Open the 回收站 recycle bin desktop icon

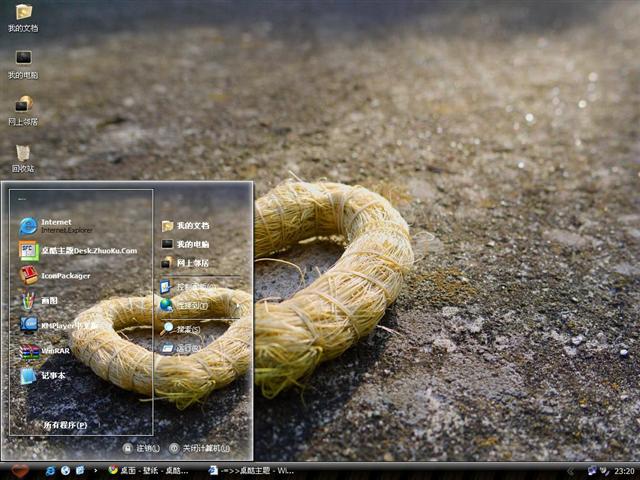[23, 159]
